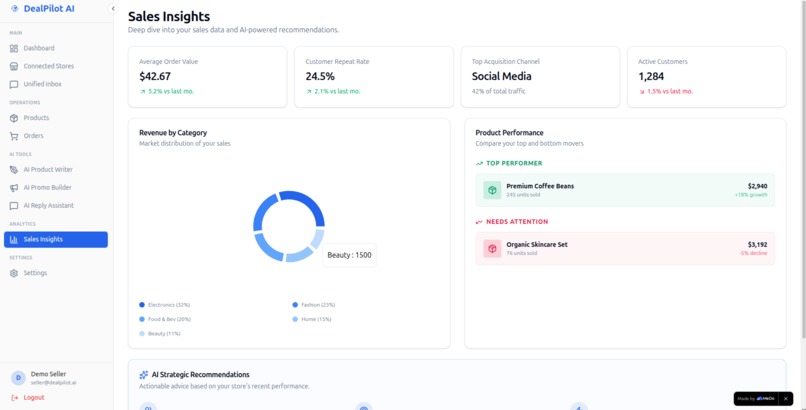
Task: Open the Organic Skincare Set card
Action: pos(625,249)
